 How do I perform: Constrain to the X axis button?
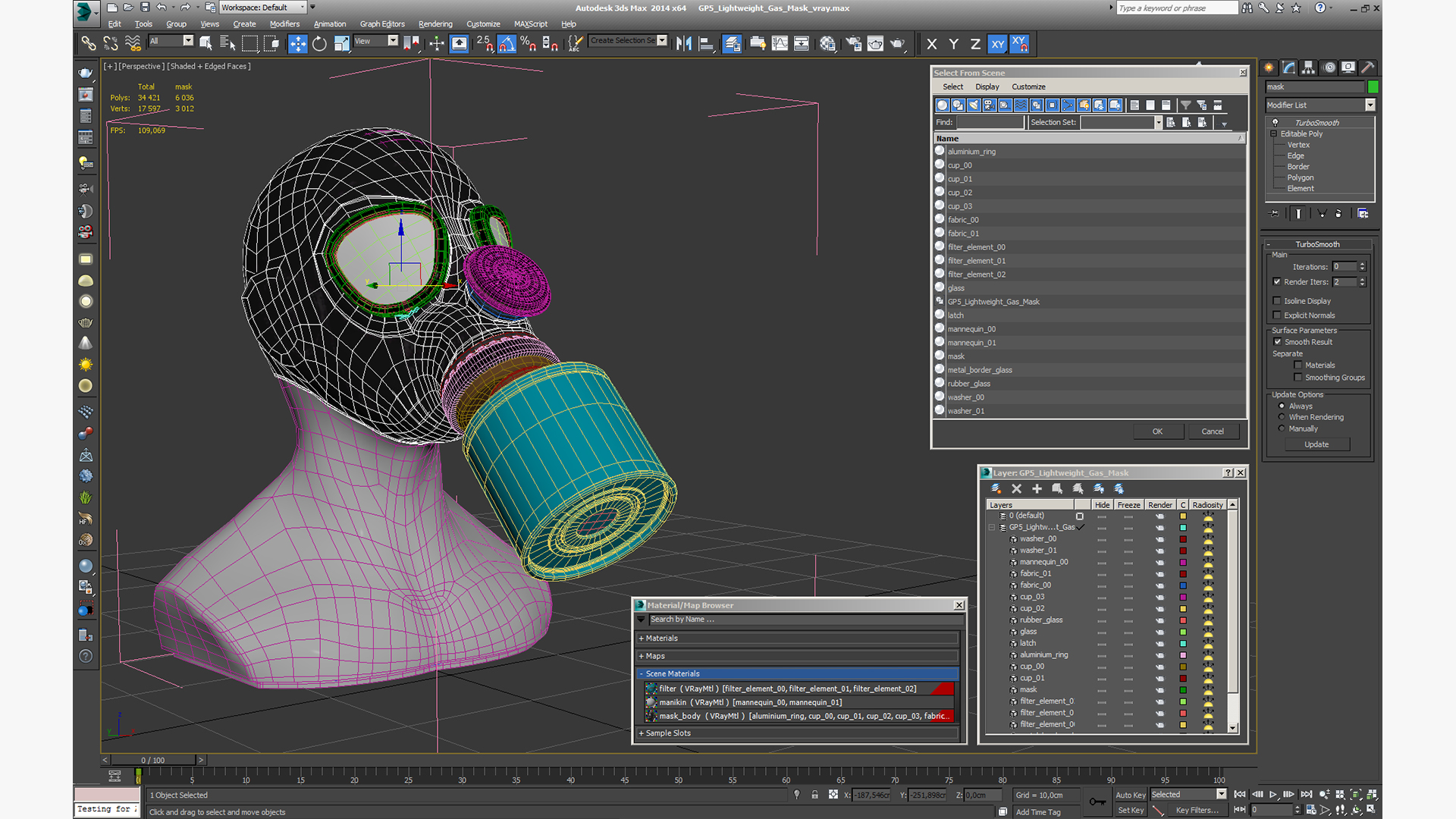(x=932, y=44)
